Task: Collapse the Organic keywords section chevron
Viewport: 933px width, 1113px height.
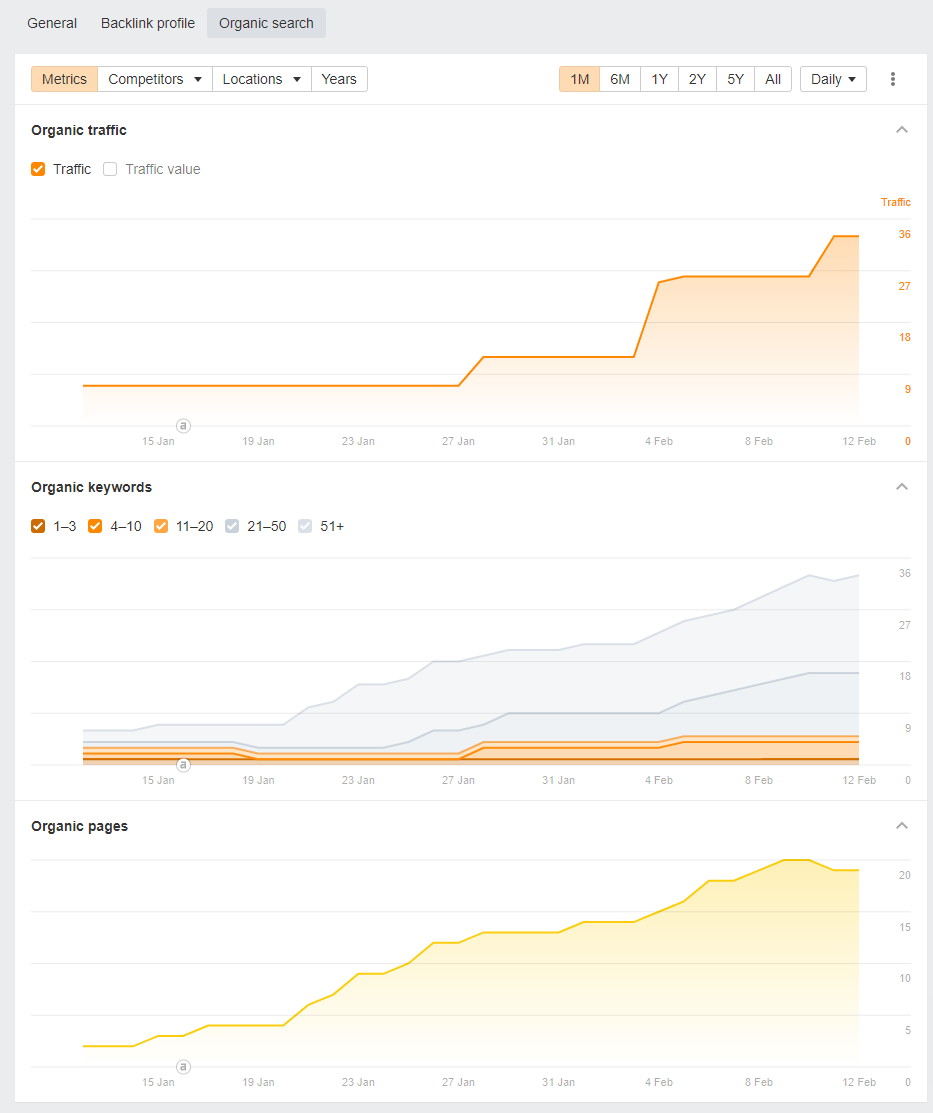Action: pyautogui.click(x=902, y=487)
